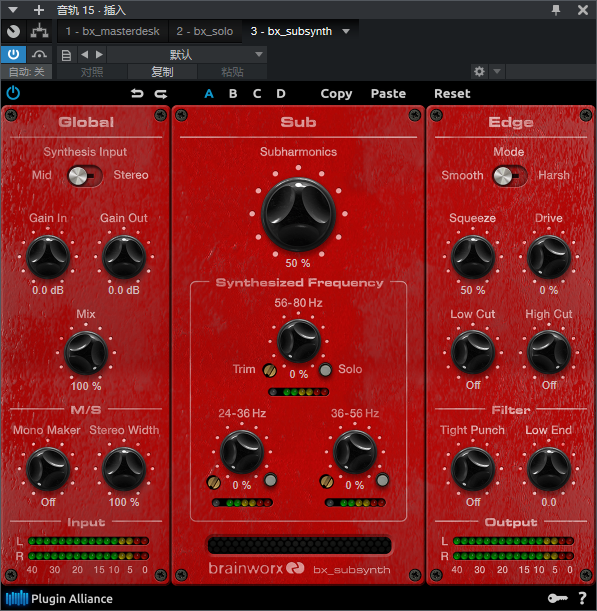Click the previous preset arrow
597x611 pixels.
84,55
